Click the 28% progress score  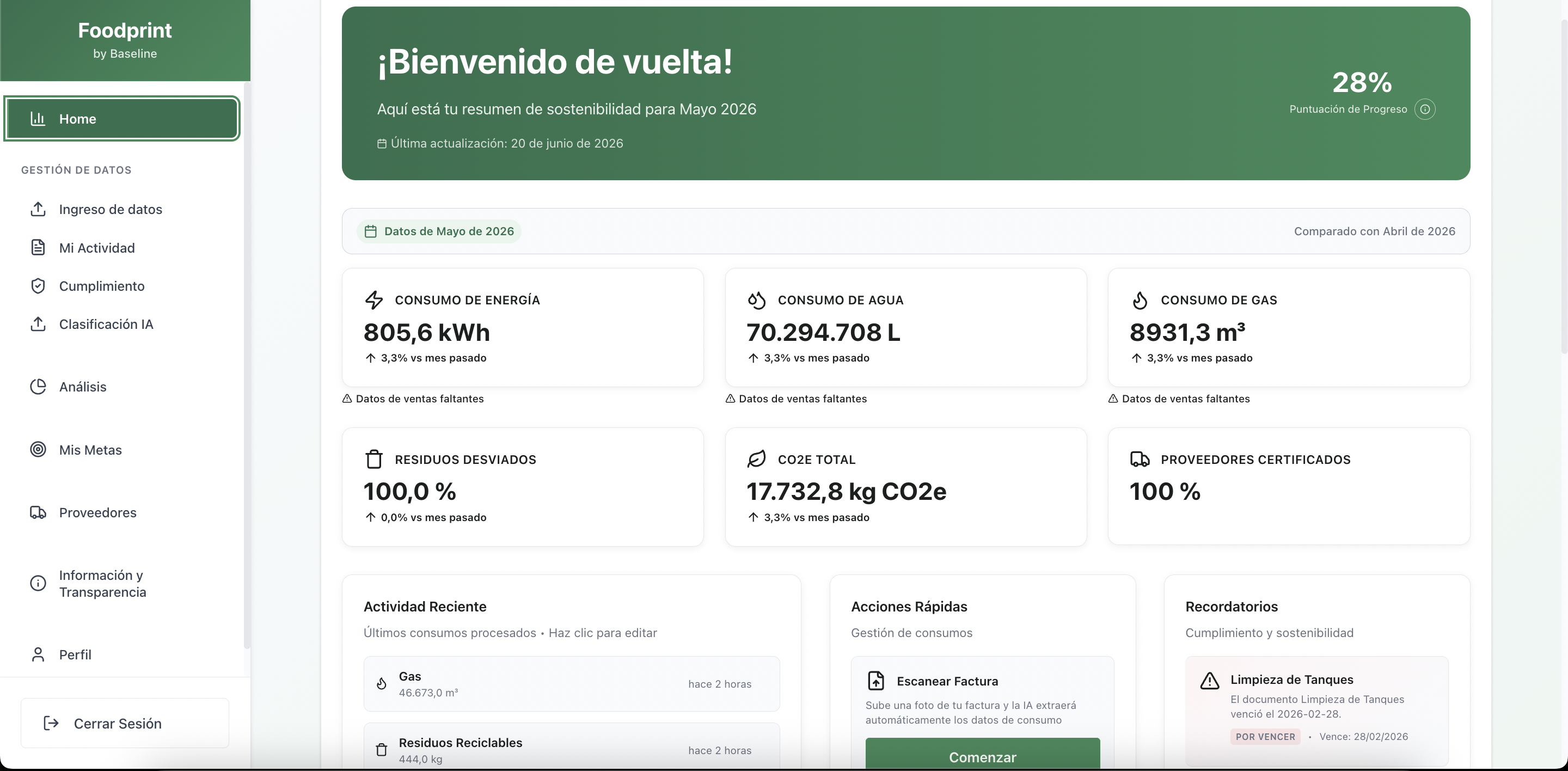pyautogui.click(x=1362, y=82)
